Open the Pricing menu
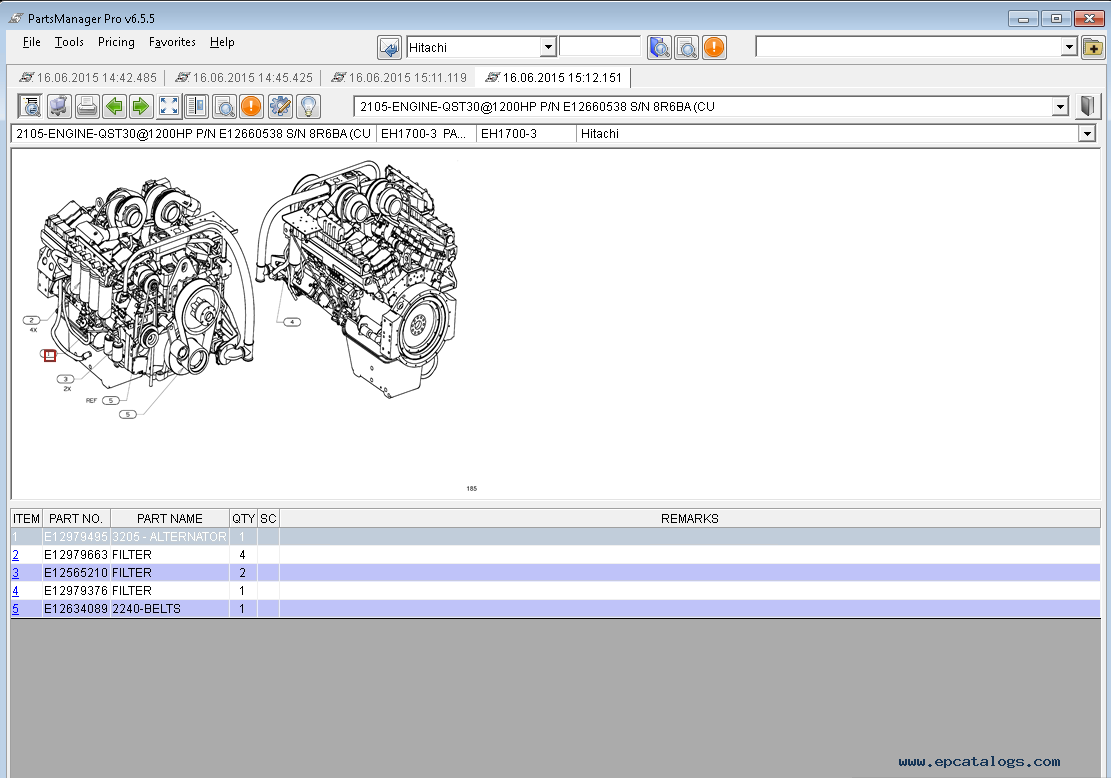The width and height of the screenshot is (1111, 778). pyautogui.click(x=116, y=42)
